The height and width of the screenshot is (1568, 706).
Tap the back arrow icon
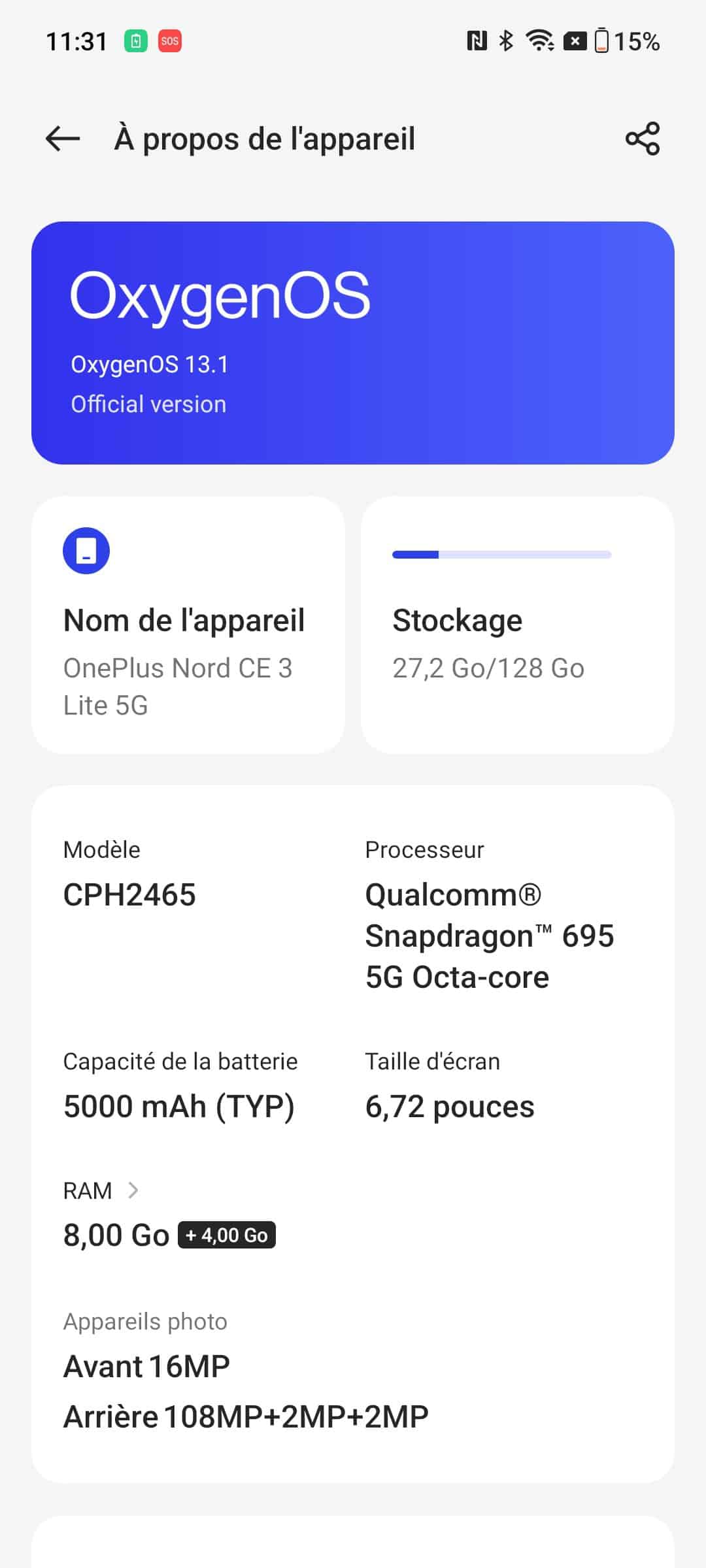pyautogui.click(x=63, y=139)
